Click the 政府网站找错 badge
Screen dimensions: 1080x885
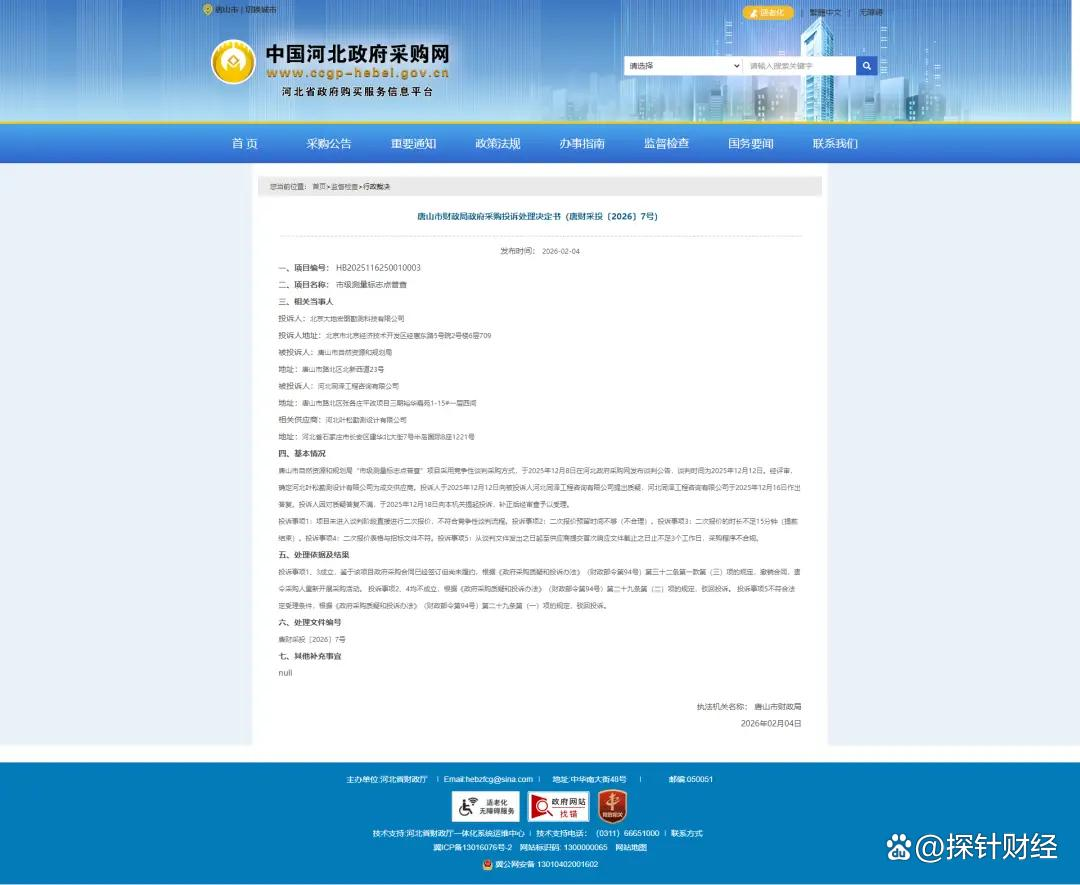pyautogui.click(x=558, y=806)
